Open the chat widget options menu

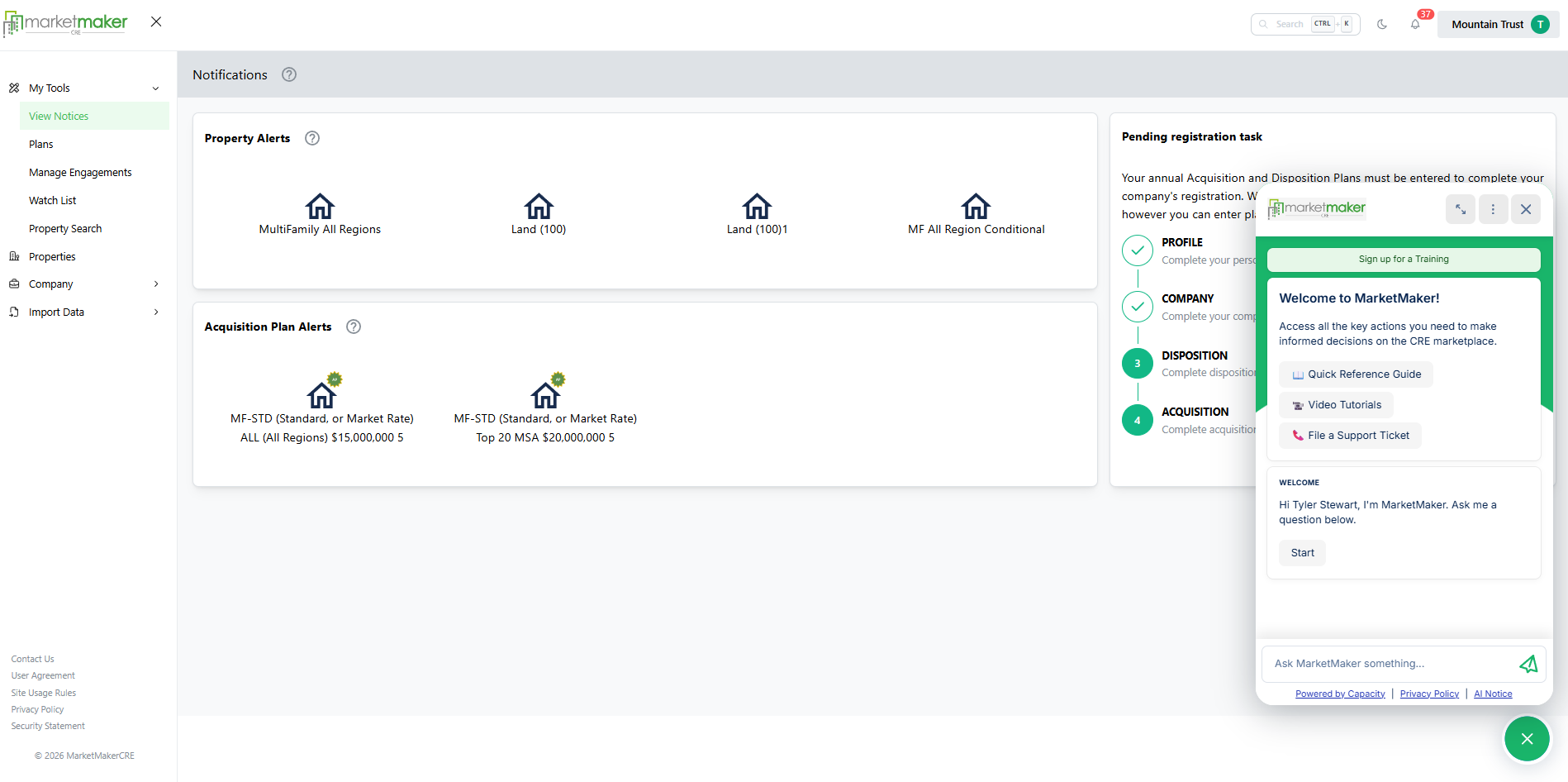click(1493, 209)
